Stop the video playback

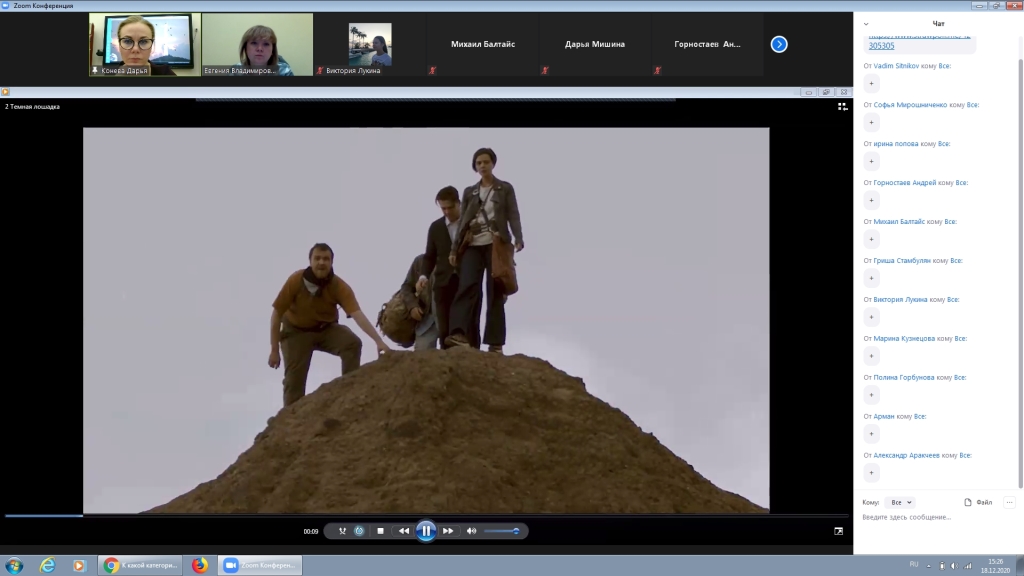380,531
